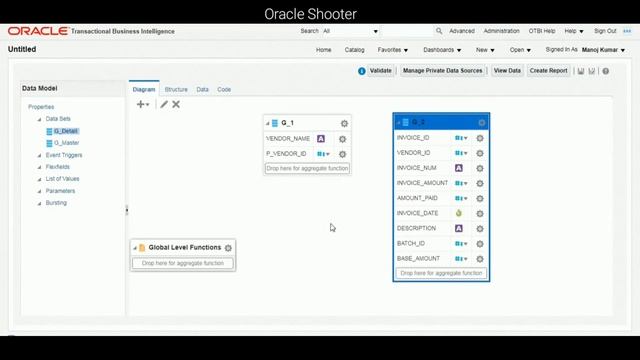640x360 pixels.
Task: Open gear menu for INVOICE_ID field
Action: 480,138
